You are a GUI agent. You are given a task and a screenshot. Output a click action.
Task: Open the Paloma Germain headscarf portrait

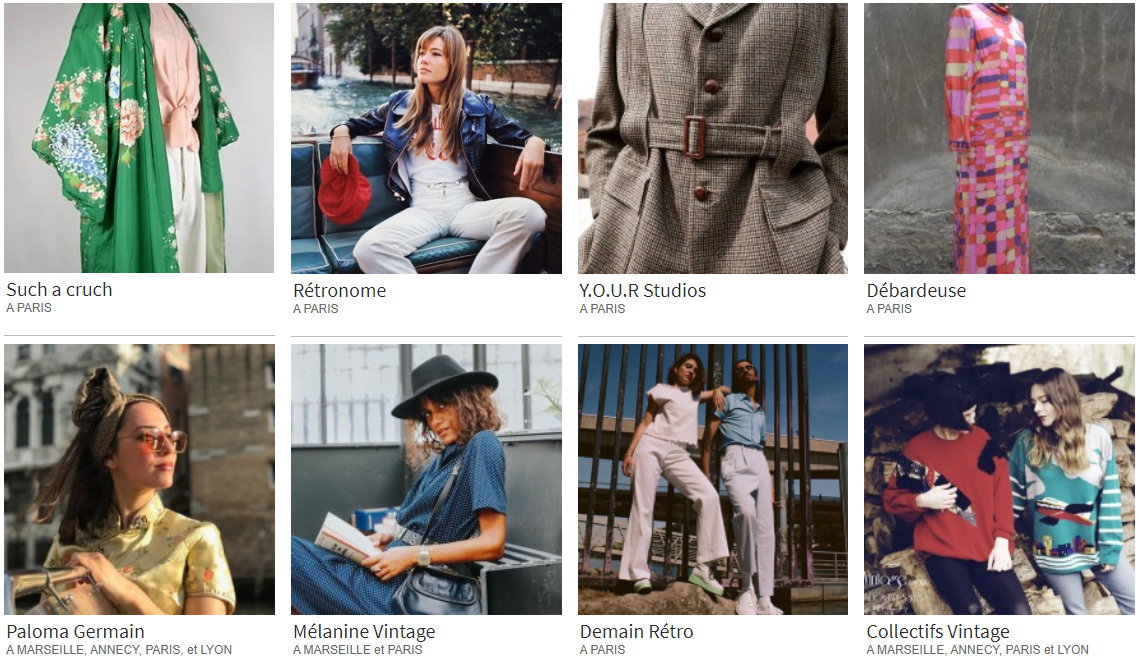click(x=139, y=479)
